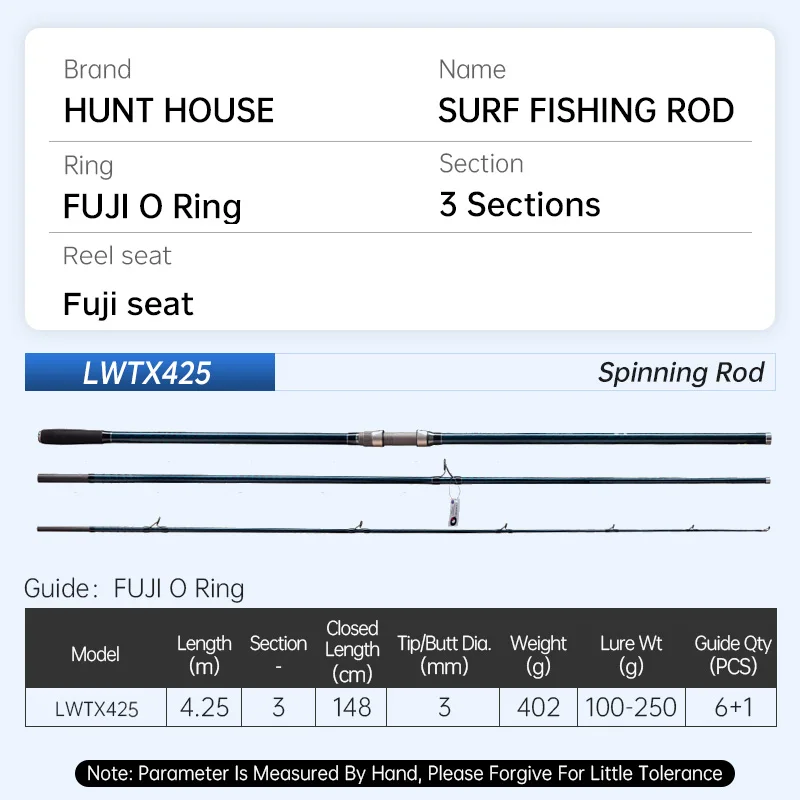Click the Guide Qty (PCS) column header
The image size is (800, 800).
[733, 654]
